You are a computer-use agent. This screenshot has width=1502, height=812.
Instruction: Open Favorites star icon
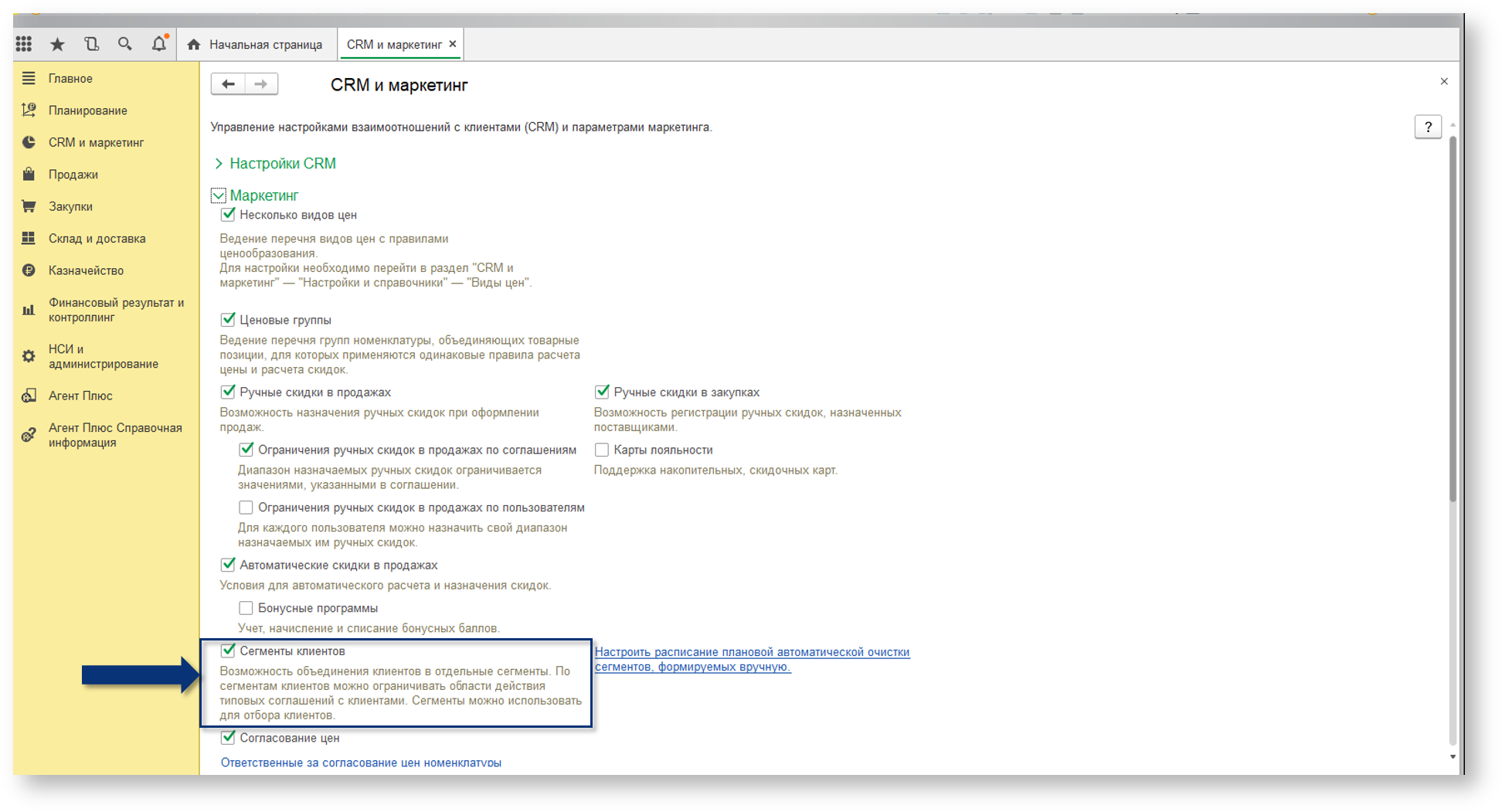point(57,44)
